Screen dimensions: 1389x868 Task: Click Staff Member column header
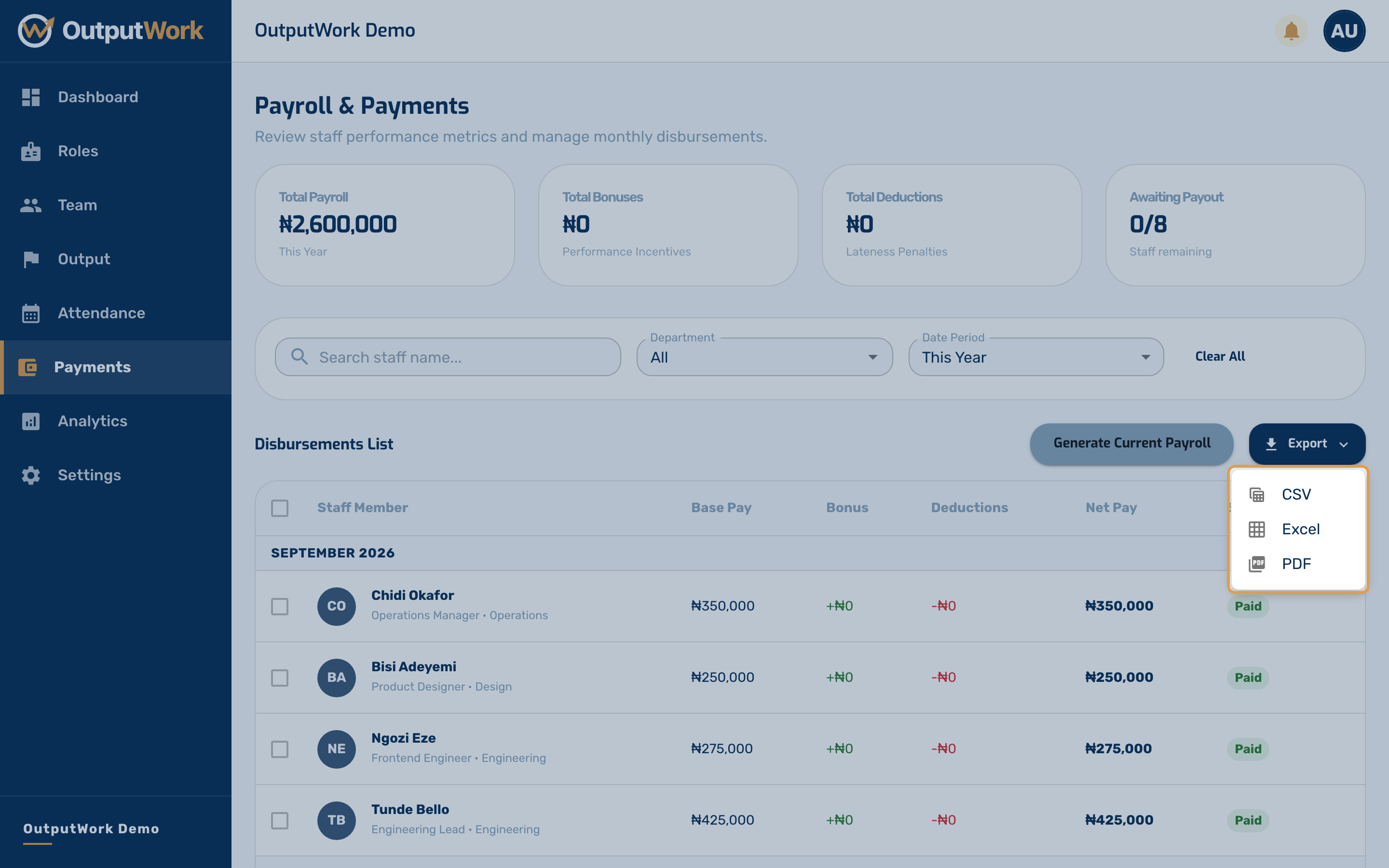click(362, 508)
